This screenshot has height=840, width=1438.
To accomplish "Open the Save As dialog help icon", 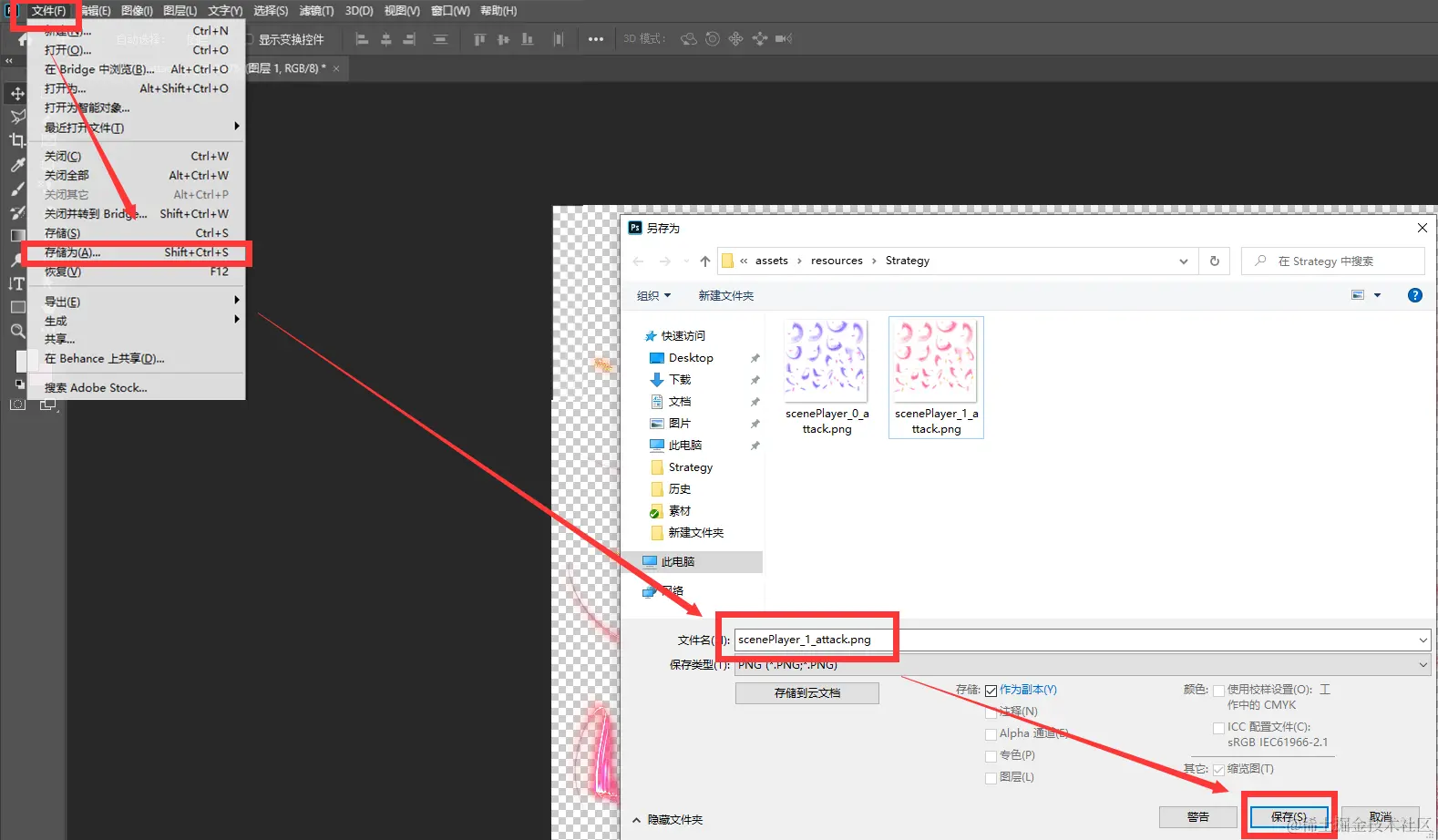I will pyautogui.click(x=1415, y=295).
